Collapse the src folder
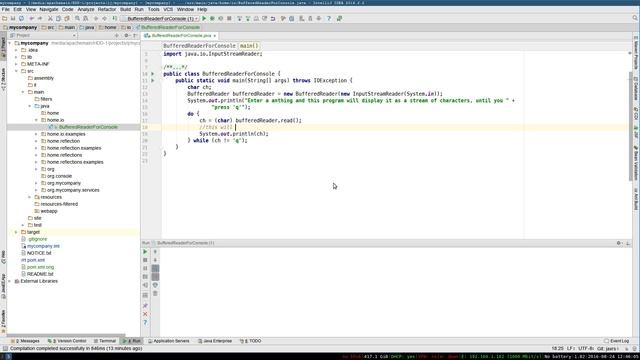 point(16,71)
